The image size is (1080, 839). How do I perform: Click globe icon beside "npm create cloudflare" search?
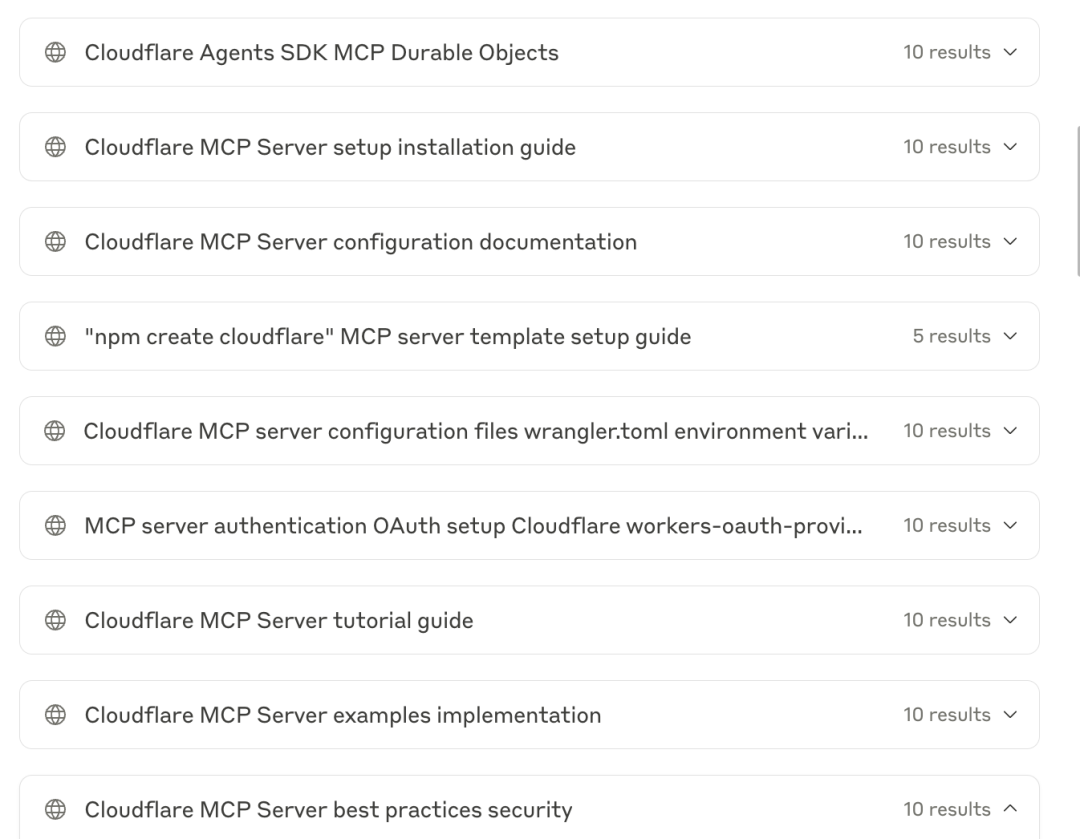coord(56,337)
